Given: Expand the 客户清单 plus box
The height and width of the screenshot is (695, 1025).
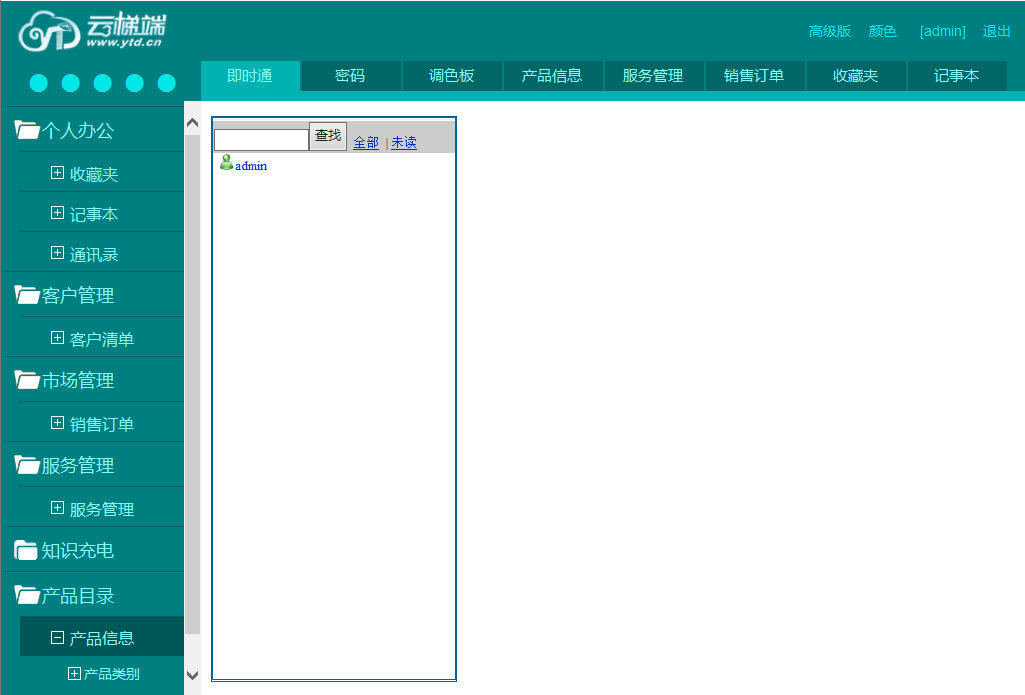Looking at the screenshot, I should point(58,337).
